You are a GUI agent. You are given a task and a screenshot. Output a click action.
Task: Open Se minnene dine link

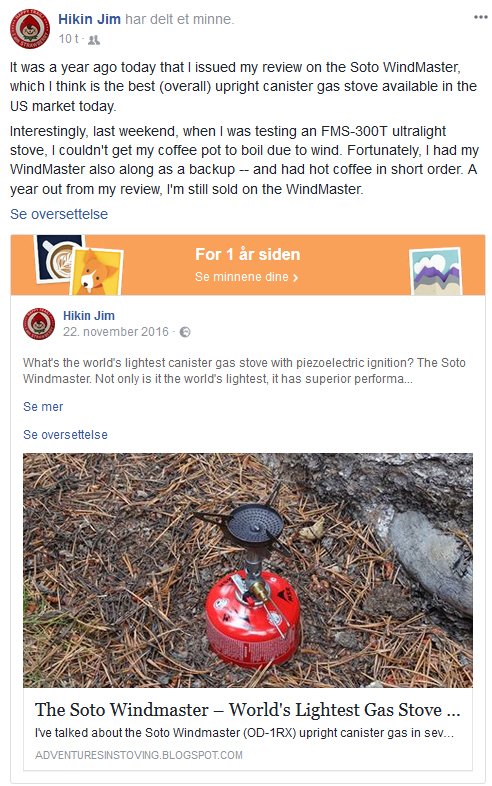(242, 277)
